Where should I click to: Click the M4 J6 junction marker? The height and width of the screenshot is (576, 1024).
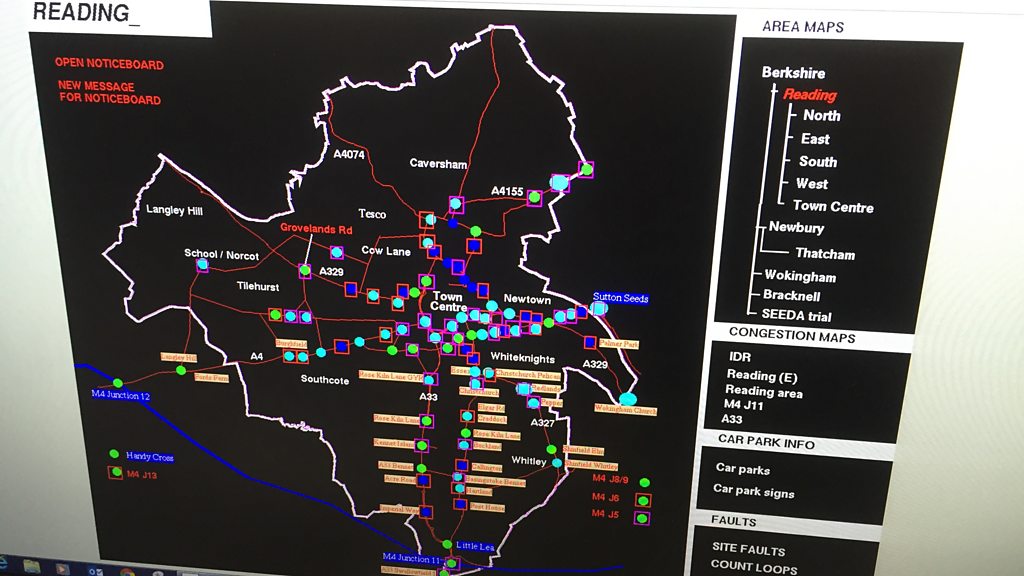click(x=643, y=500)
